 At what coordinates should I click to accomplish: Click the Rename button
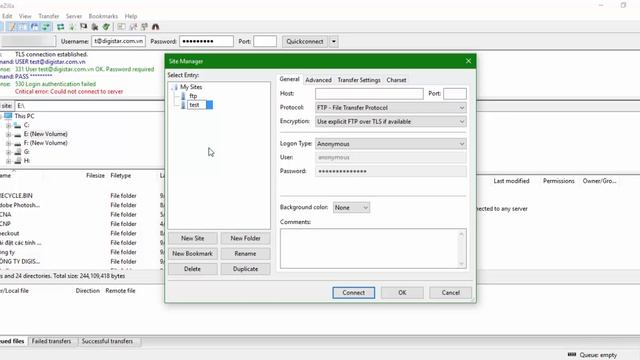(x=245, y=254)
